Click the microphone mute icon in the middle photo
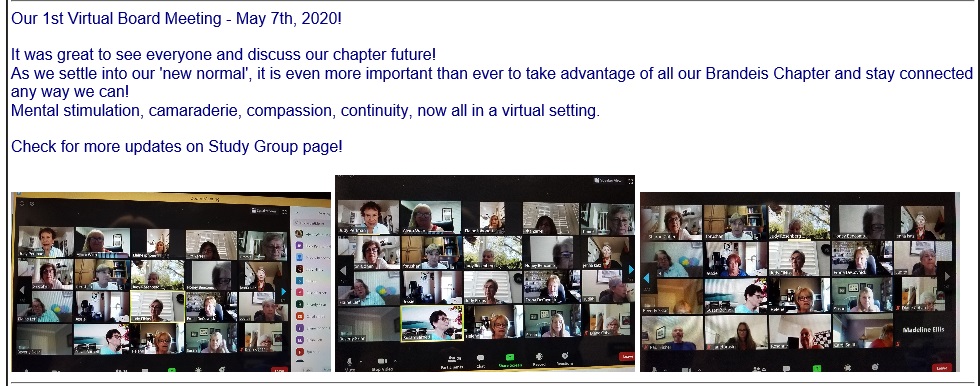The height and width of the screenshot is (386, 980). pos(349,361)
